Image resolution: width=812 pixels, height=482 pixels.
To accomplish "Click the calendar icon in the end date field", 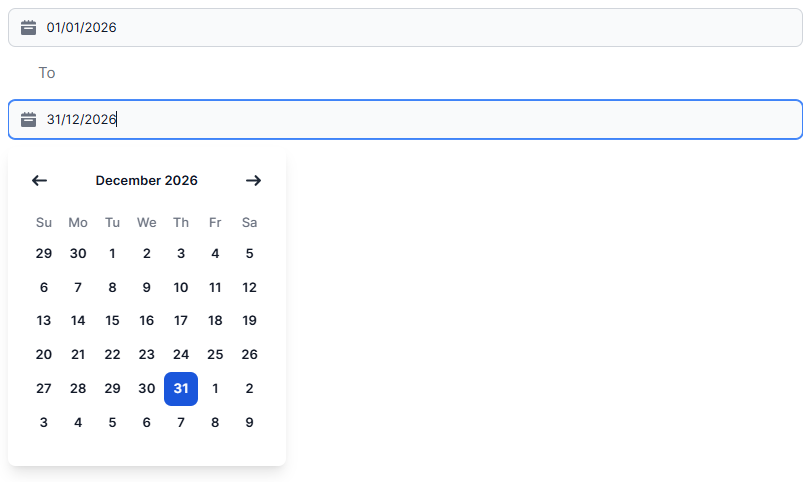I will coord(29,120).
